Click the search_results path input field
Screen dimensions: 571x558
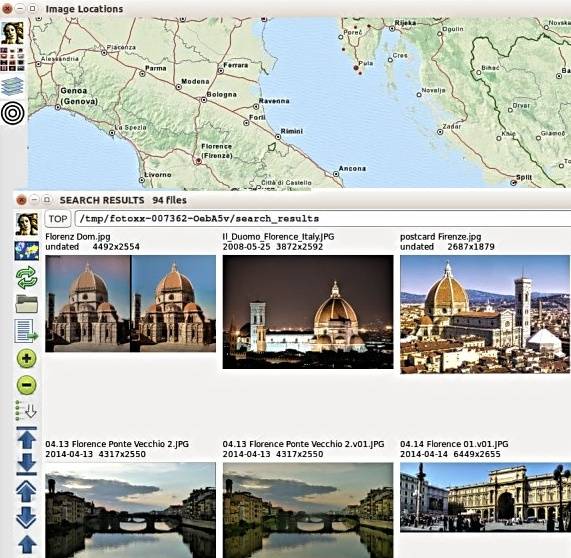point(323,219)
